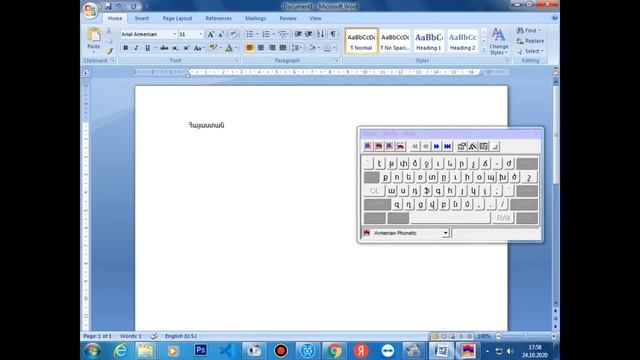Click the Numbering list icon
Viewport: 640px width, 360px height.
click(x=266, y=34)
